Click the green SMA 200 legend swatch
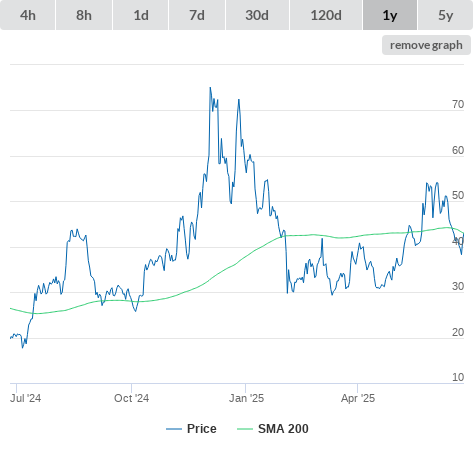Screen dimensions: 474x455 point(245,429)
